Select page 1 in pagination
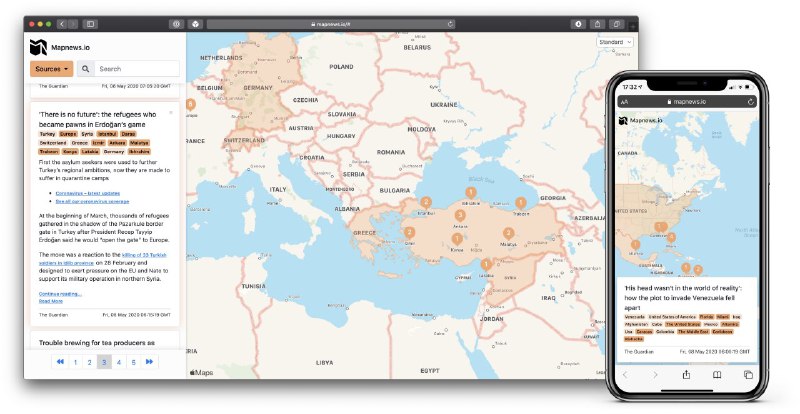The image size is (800, 414). 75,362
